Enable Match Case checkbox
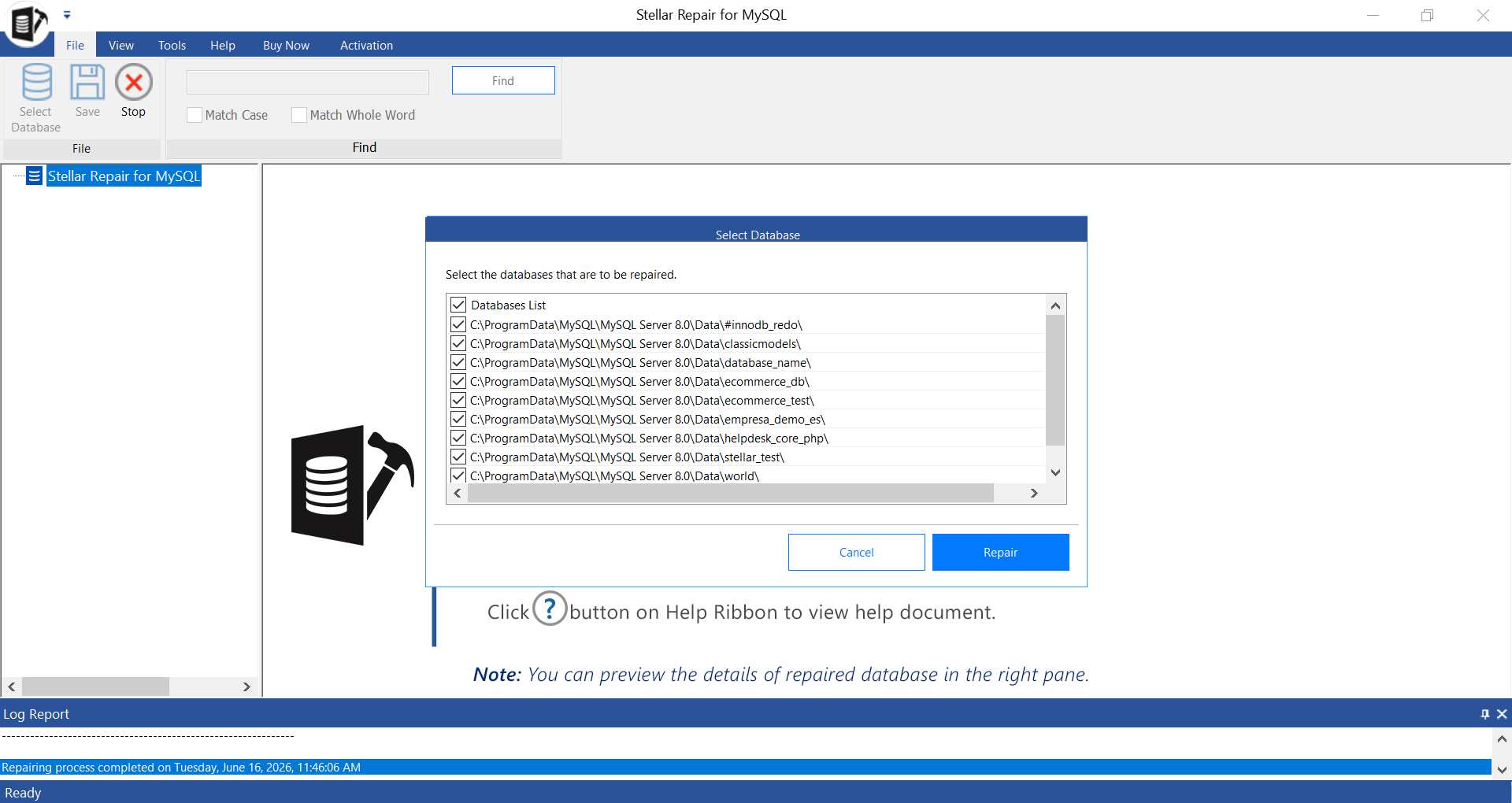Screen dimensions: 1512x803 click(x=195, y=115)
